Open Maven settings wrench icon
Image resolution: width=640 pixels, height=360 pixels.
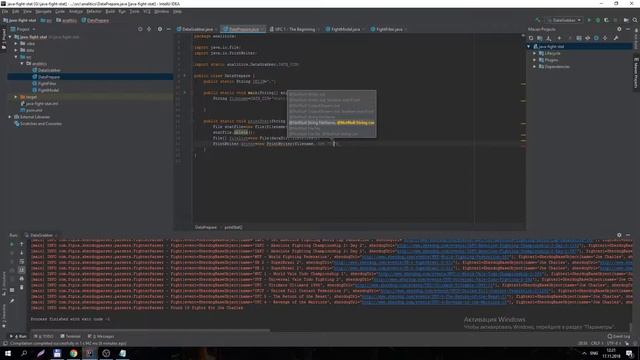(x=616, y=38)
